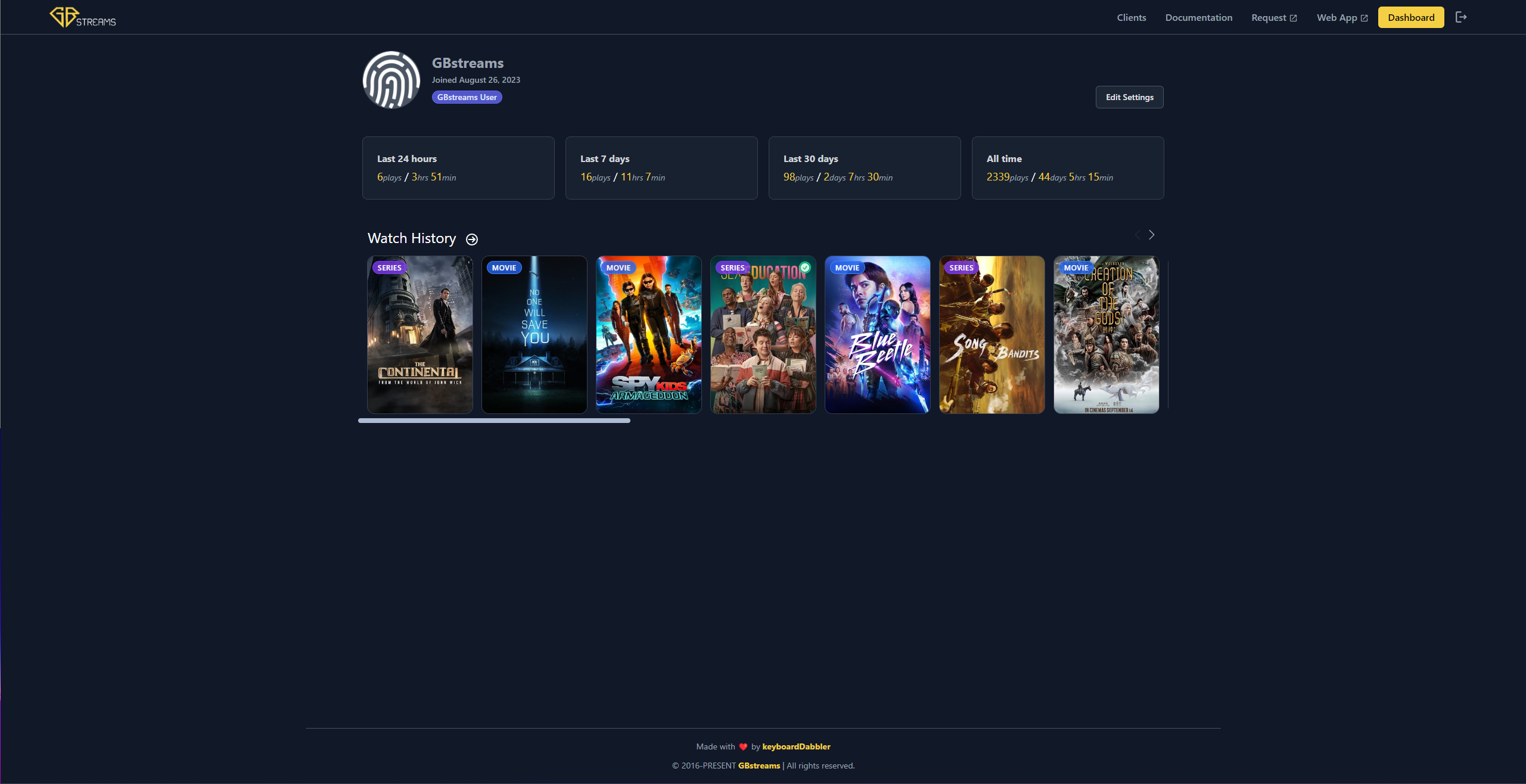The image size is (1526, 784).
Task: Click the Last 24 hours stats card
Action: [x=458, y=168]
